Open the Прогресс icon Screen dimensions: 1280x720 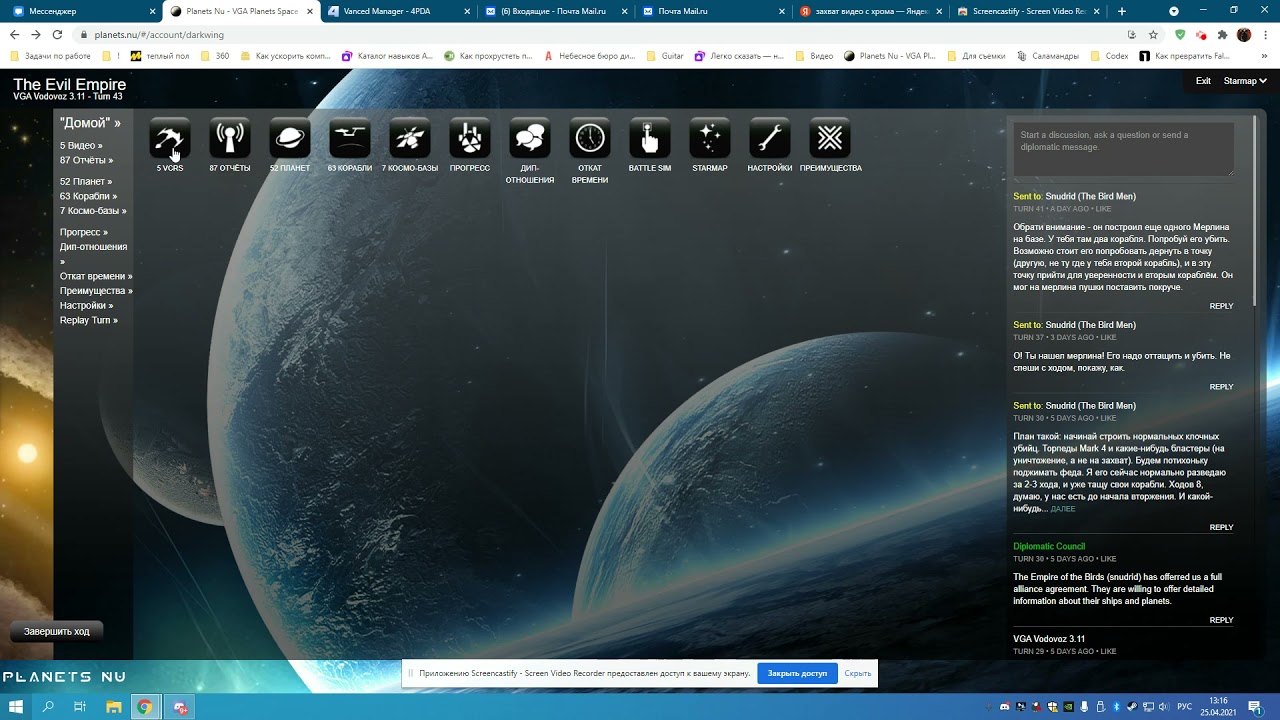click(x=470, y=138)
